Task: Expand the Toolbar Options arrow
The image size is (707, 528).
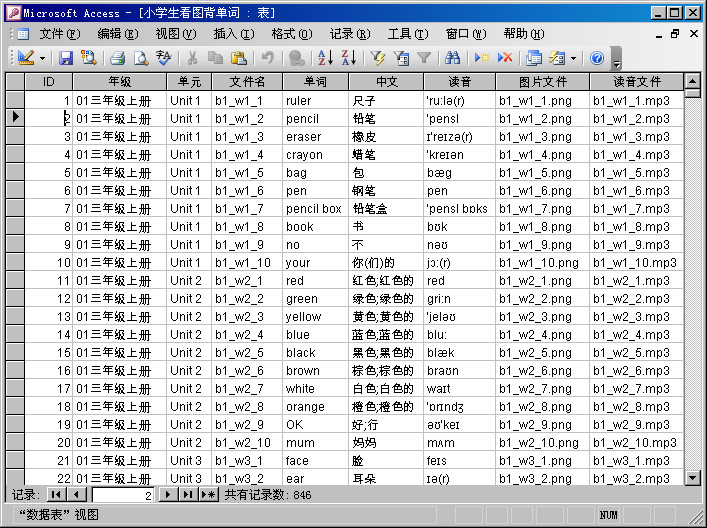Action: click(616, 59)
